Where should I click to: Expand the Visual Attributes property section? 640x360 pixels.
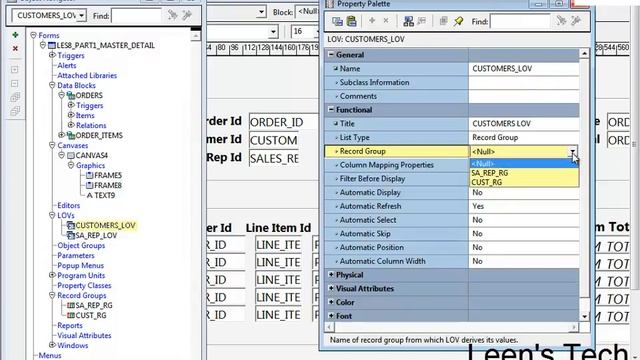pos(331,288)
